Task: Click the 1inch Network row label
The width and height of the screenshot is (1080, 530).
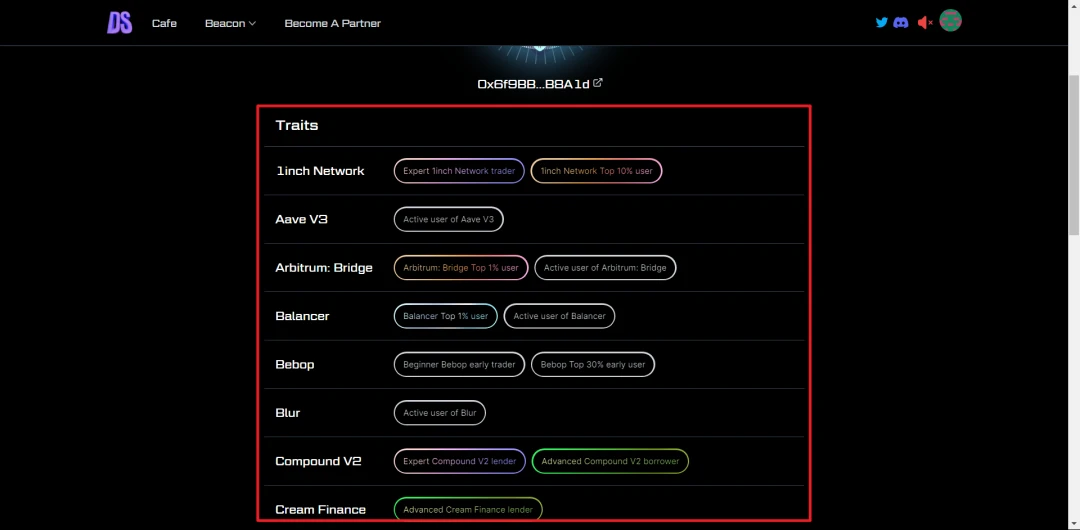Action: pos(320,171)
